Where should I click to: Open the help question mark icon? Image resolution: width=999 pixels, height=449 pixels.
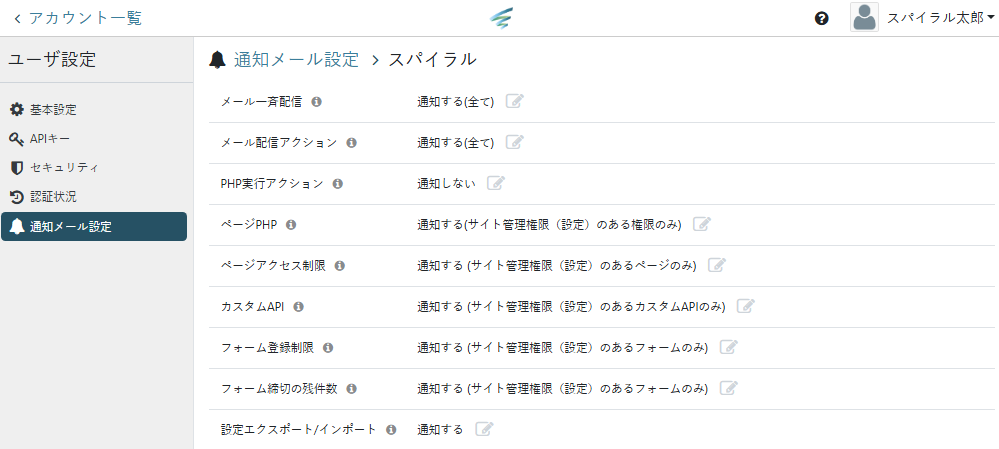coord(822,18)
